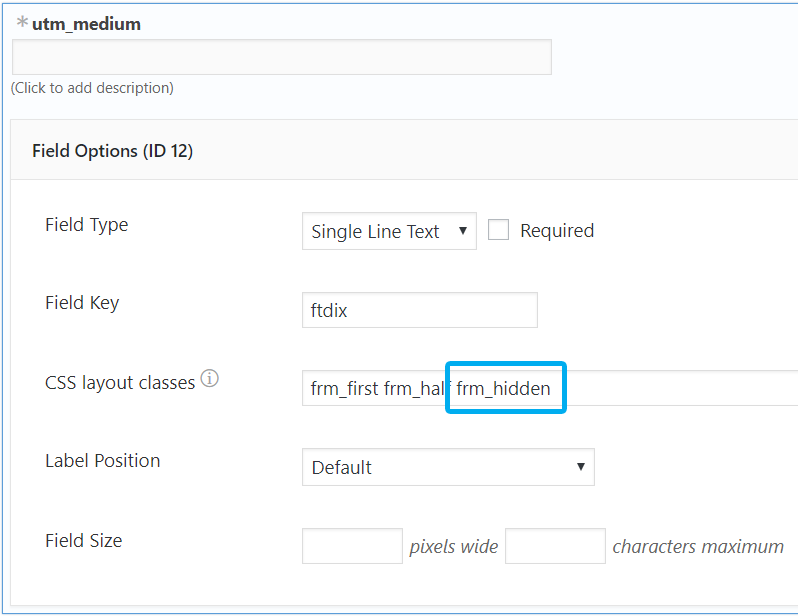The image size is (798, 616).
Task: Toggle the Required checkbox
Action: click(499, 230)
